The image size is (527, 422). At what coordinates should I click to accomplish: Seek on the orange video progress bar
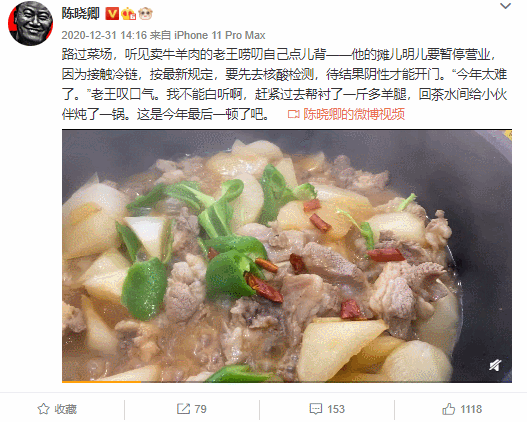tap(287, 382)
